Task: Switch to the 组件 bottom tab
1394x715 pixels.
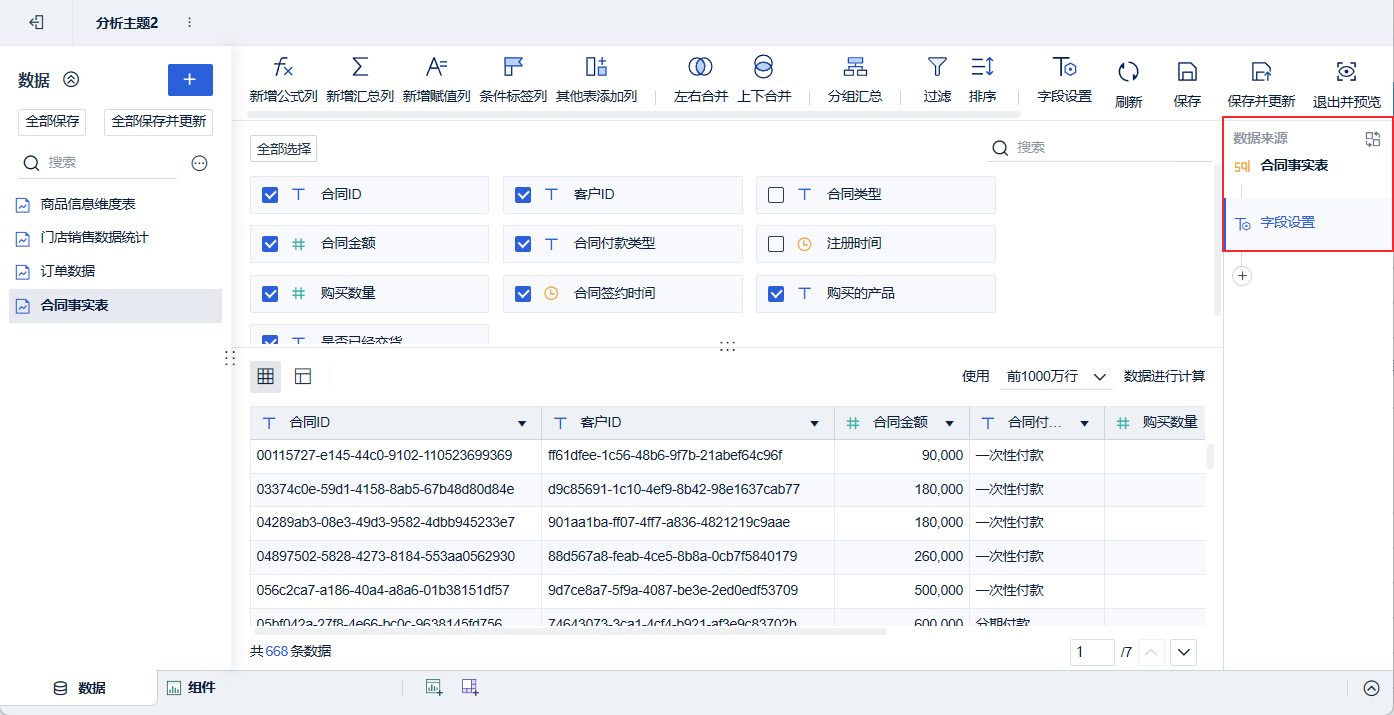Action: (190, 688)
